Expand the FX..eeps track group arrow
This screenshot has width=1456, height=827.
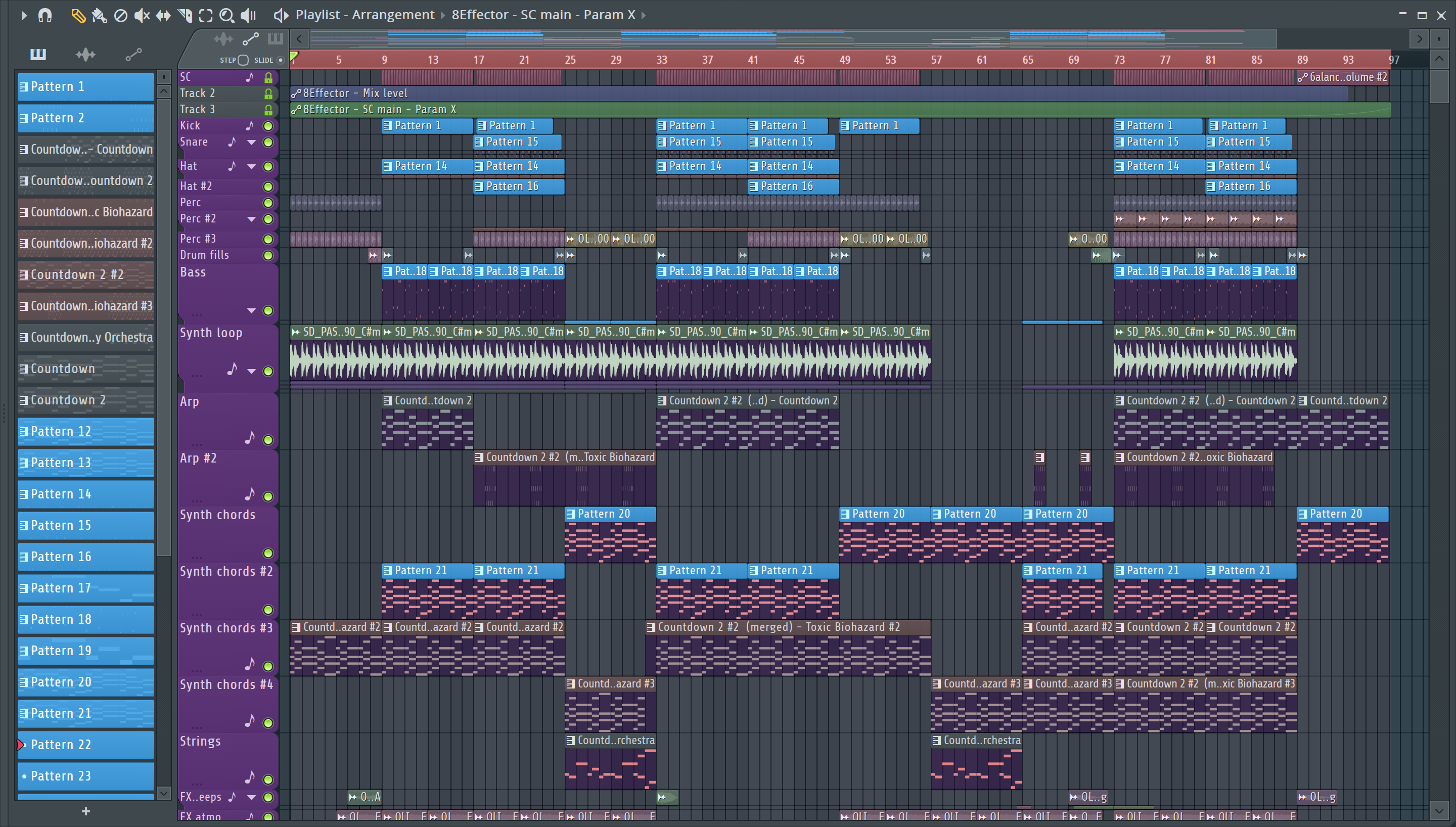(251, 798)
